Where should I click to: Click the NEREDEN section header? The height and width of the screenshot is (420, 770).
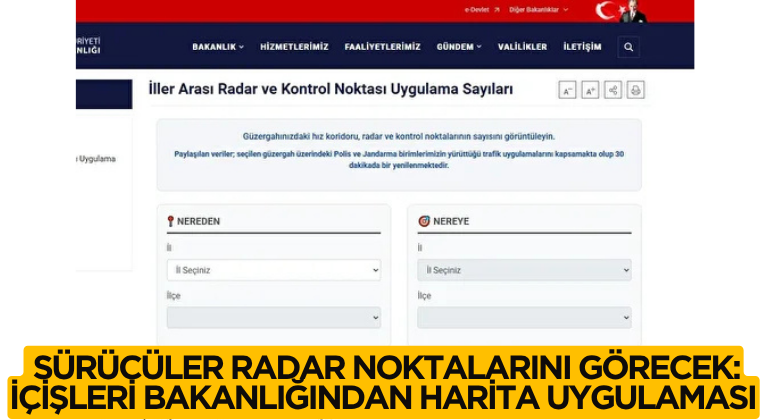point(193,221)
